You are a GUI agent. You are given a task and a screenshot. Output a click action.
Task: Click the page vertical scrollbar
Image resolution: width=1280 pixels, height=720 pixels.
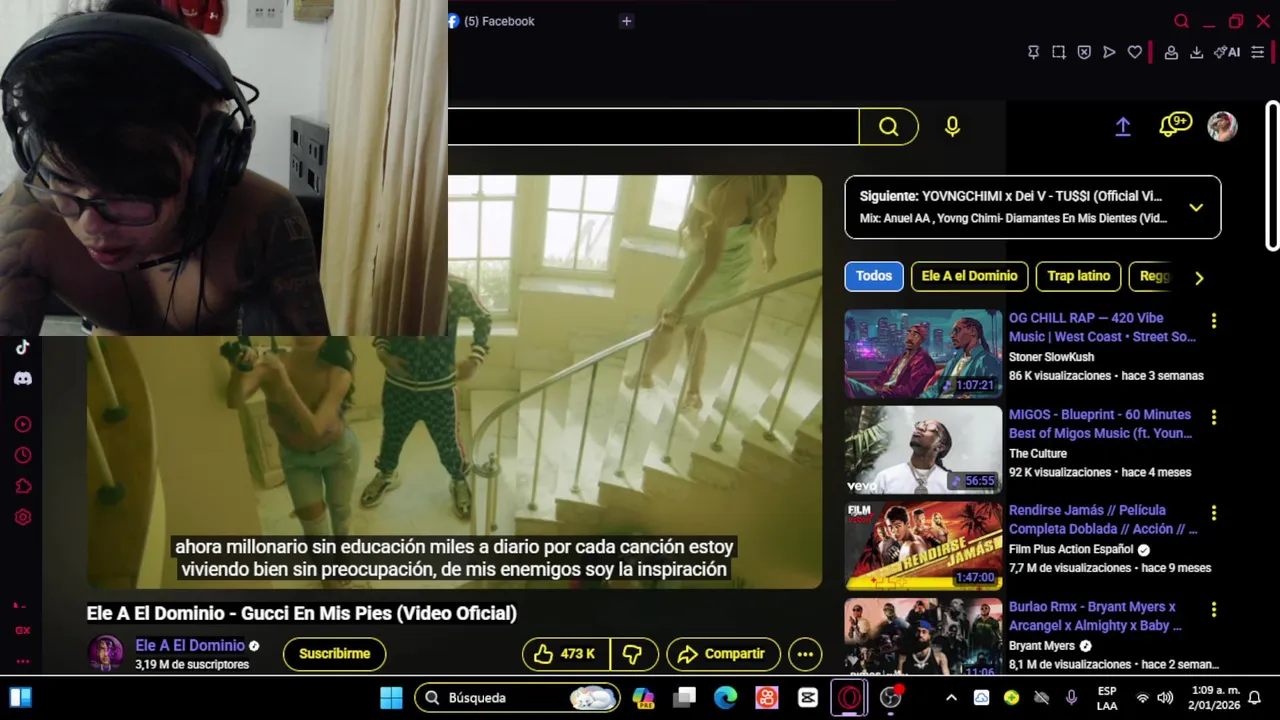1272,175
